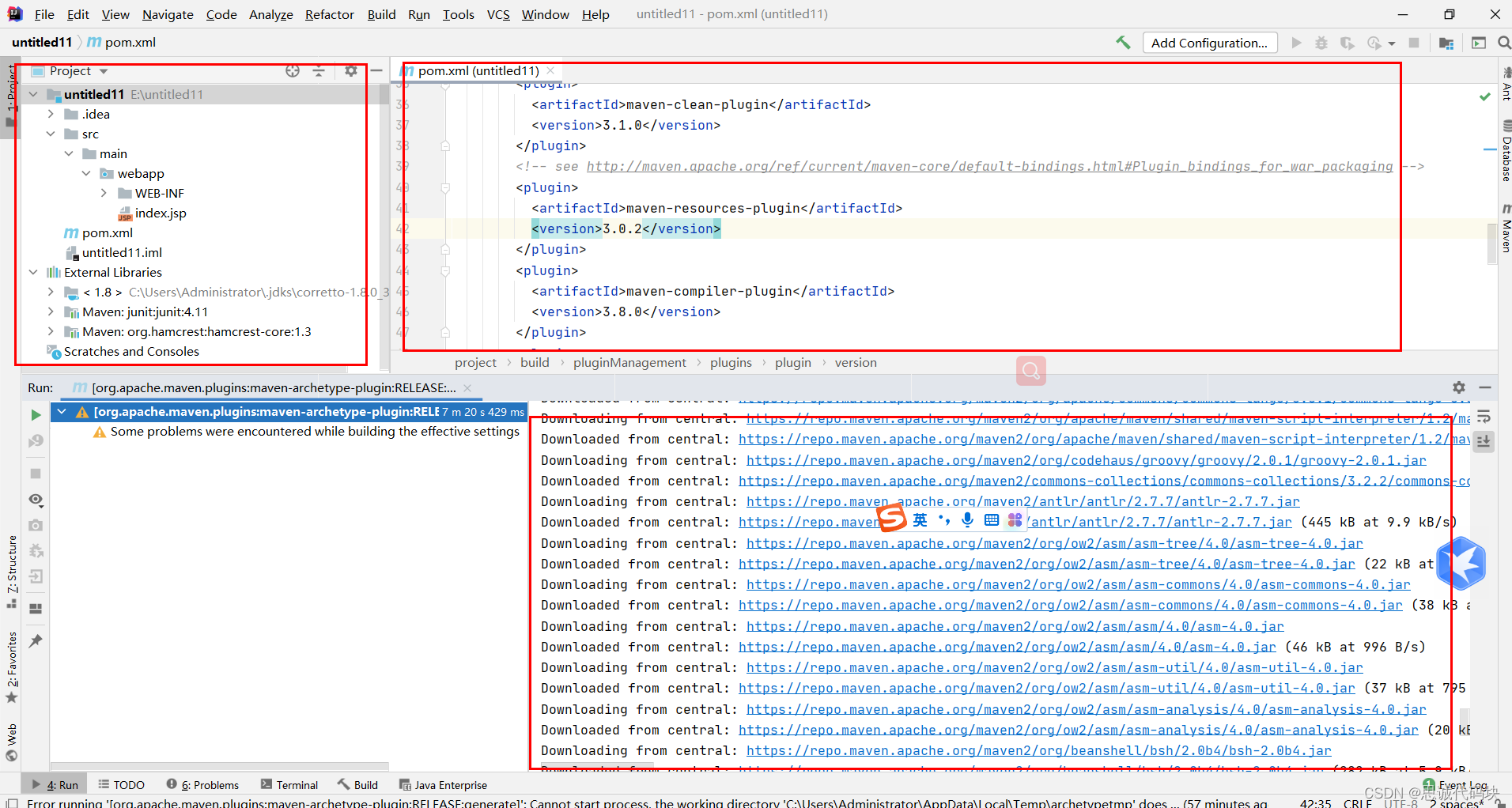The width and height of the screenshot is (1512, 808).
Task: Open the Ant side tool window
Action: pos(1506,84)
